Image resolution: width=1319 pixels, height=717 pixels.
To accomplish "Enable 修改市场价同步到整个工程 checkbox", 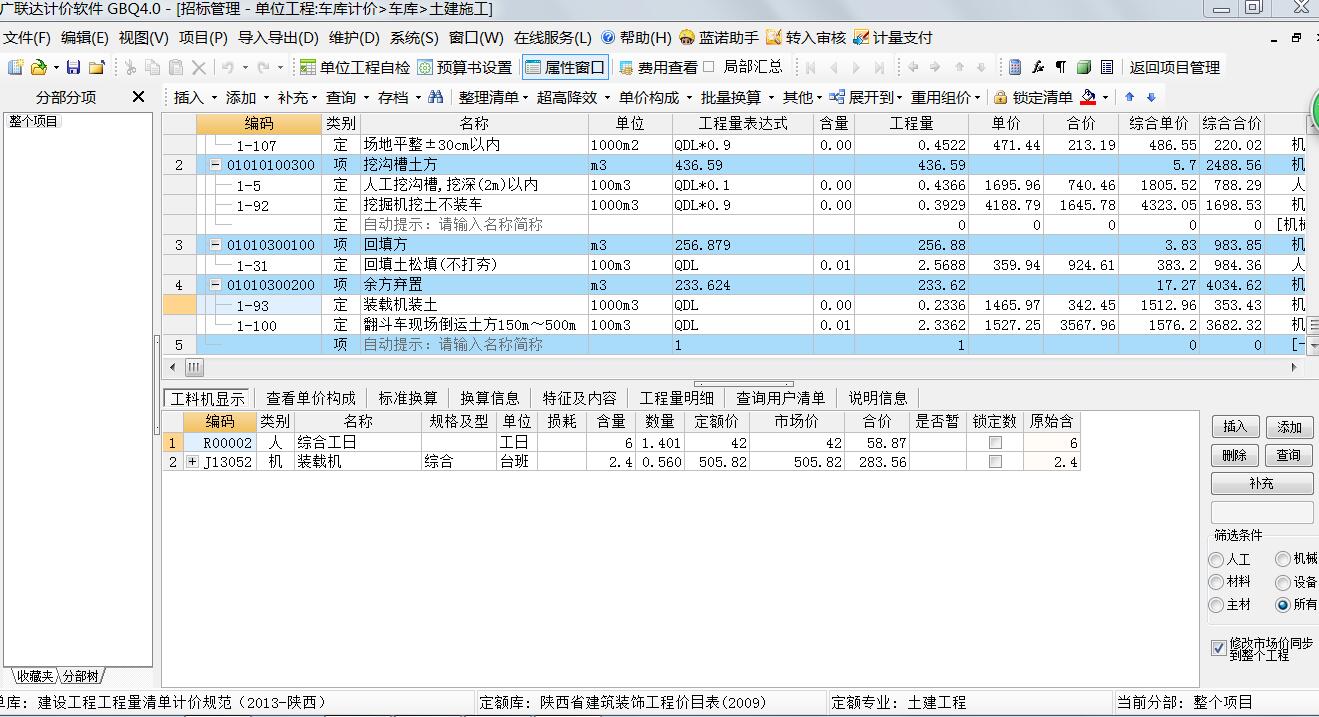I will pyautogui.click(x=1217, y=648).
